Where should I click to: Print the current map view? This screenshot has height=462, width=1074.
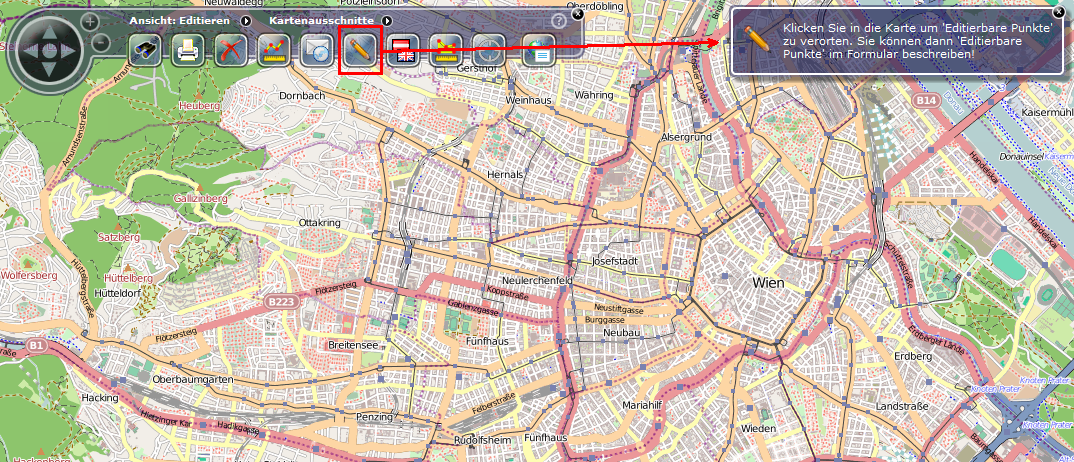click(188, 51)
